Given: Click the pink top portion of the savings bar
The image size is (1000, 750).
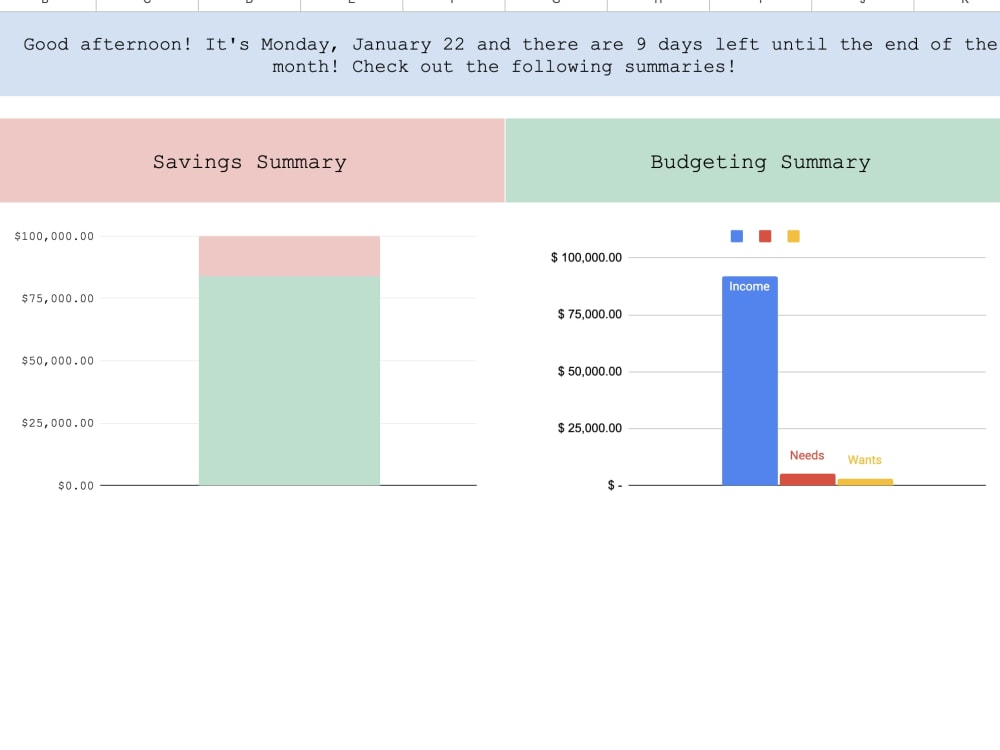Looking at the screenshot, I should click(289, 255).
